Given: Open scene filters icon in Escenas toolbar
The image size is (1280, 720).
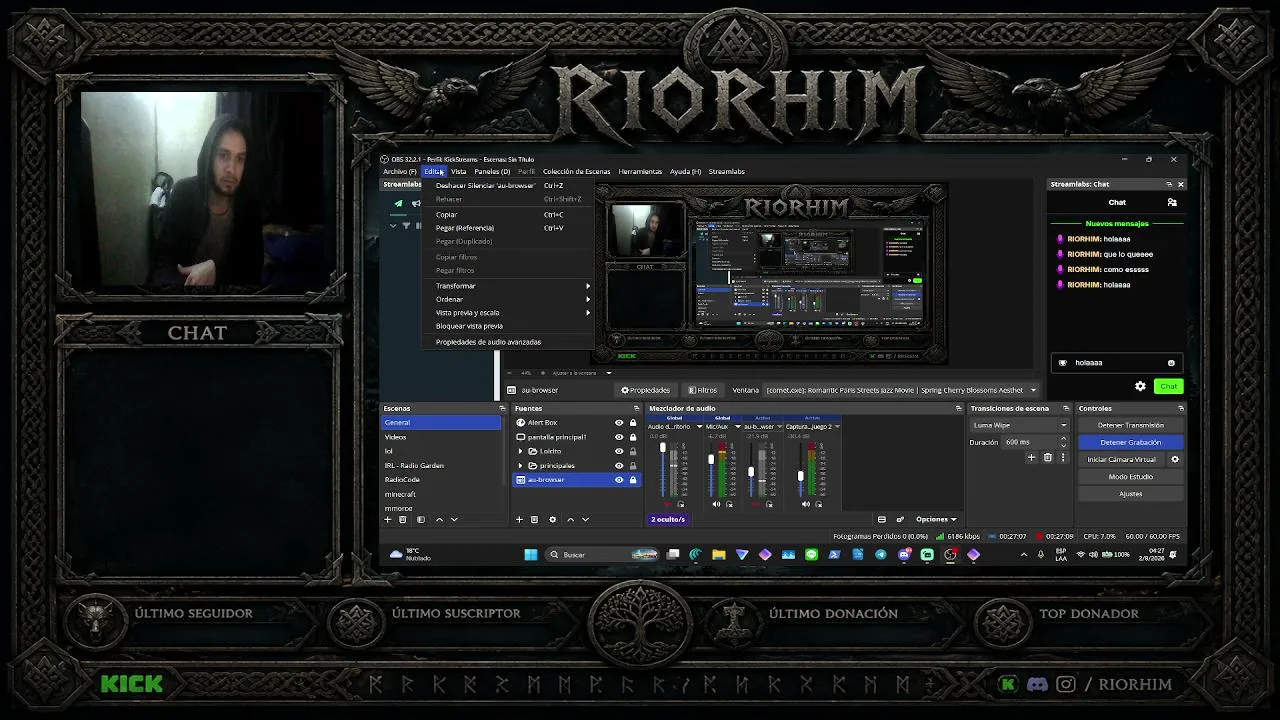Looking at the screenshot, I should pyautogui.click(x=421, y=520).
